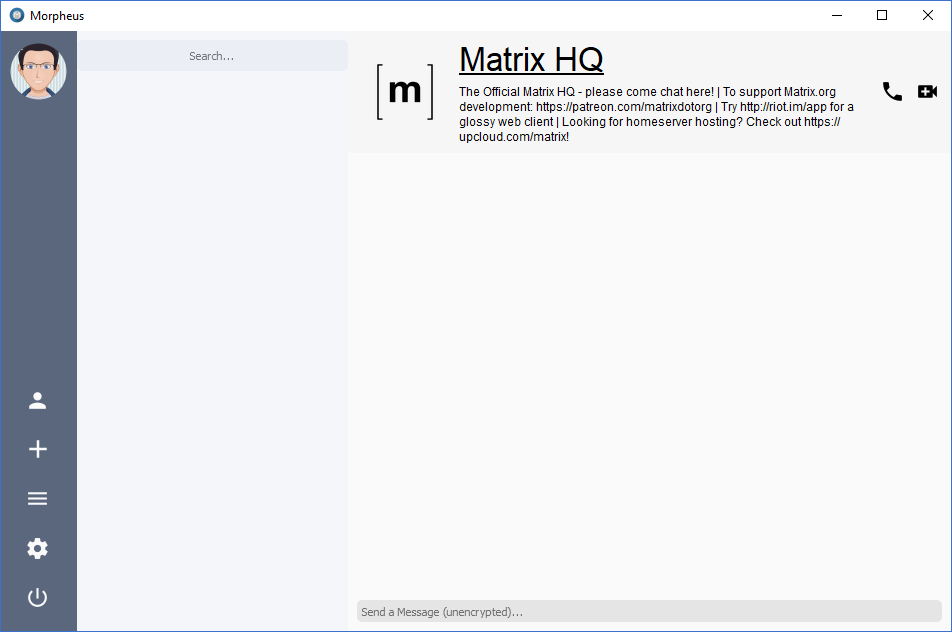Open the hamburger menu in sidebar
The height and width of the screenshot is (632, 952).
point(38,499)
